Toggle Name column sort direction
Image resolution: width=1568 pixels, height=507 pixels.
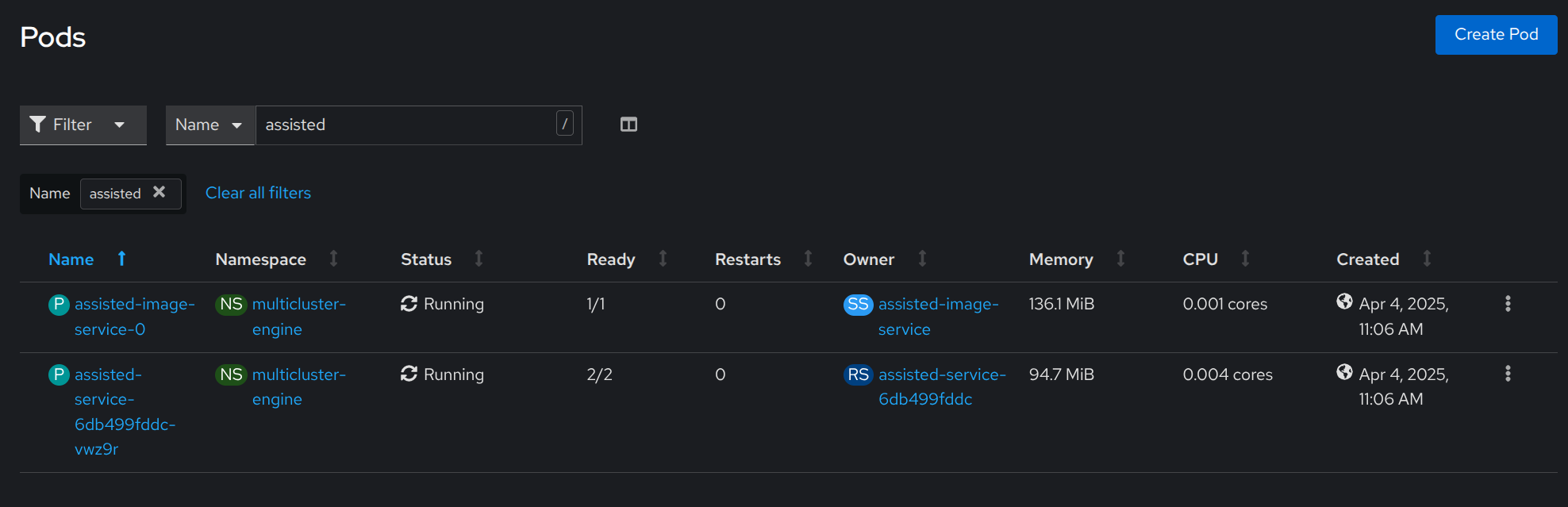tap(71, 259)
